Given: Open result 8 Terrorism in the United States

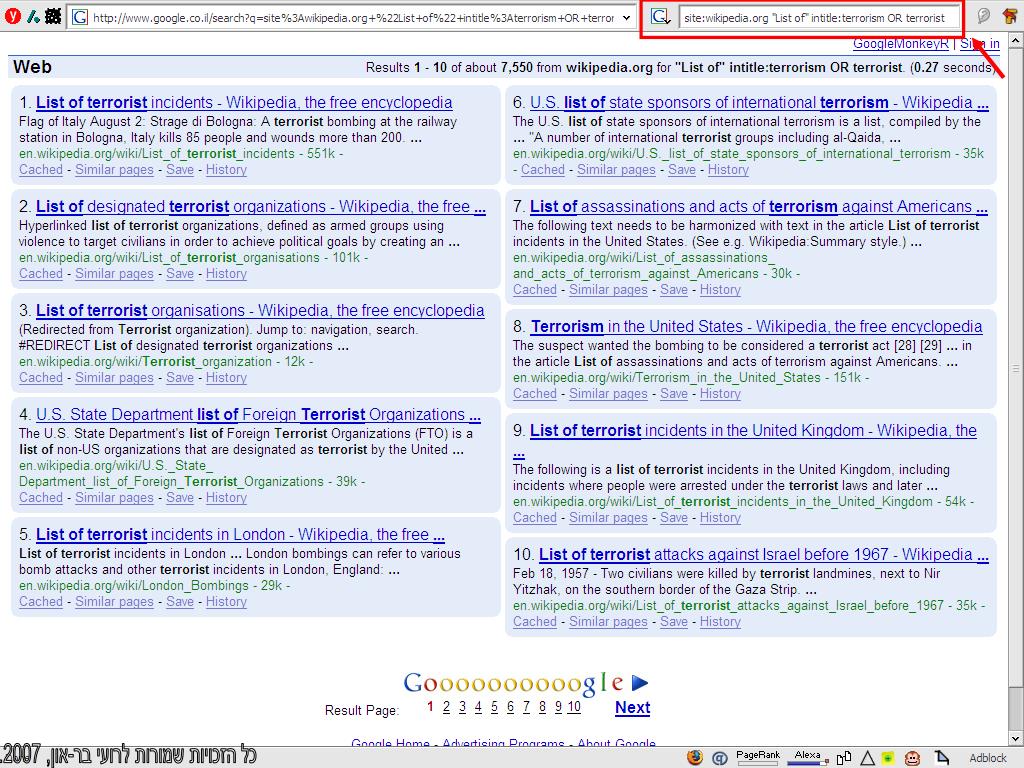Looking at the screenshot, I should (x=756, y=326).
